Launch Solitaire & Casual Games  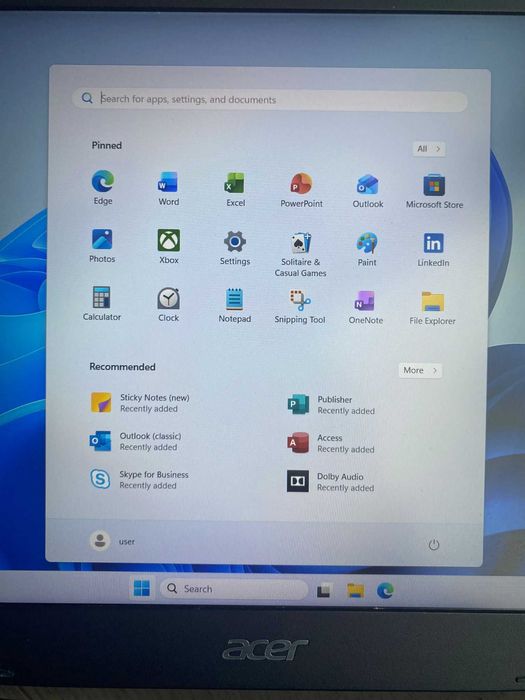pos(300,254)
